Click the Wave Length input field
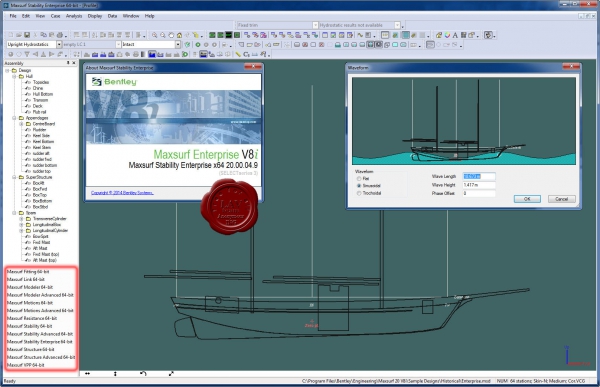 tap(479, 176)
